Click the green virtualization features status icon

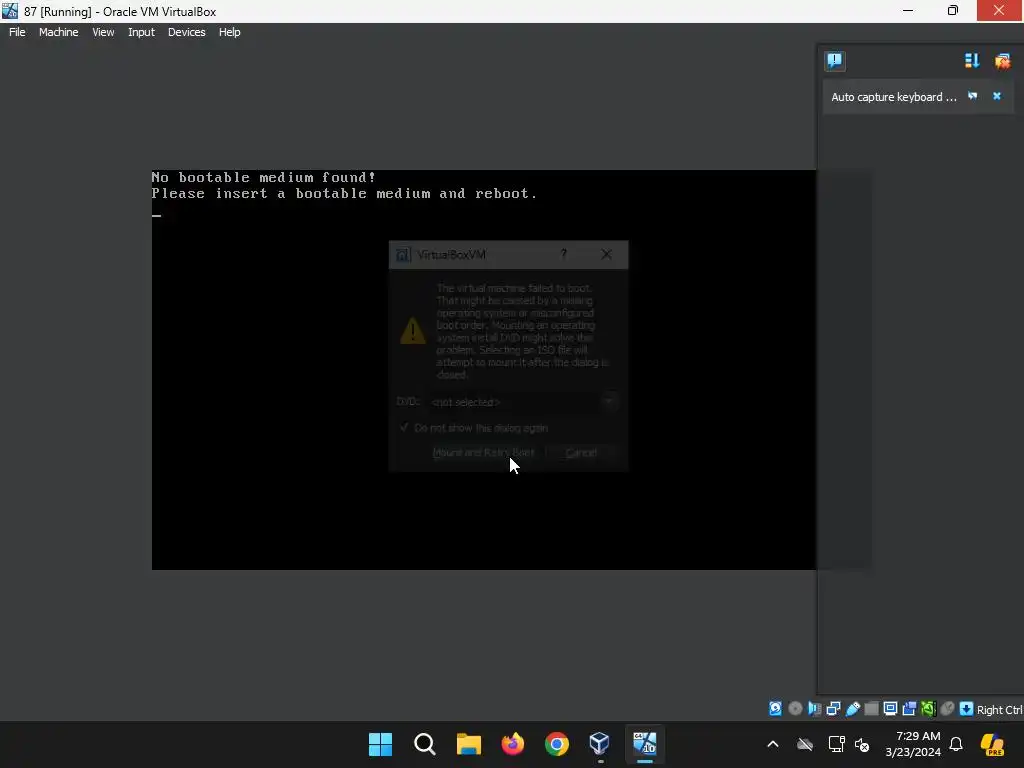928,709
